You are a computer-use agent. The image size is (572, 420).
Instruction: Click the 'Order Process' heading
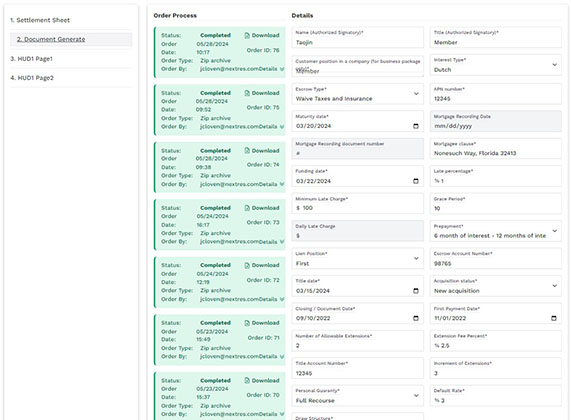pyautogui.click(x=175, y=16)
